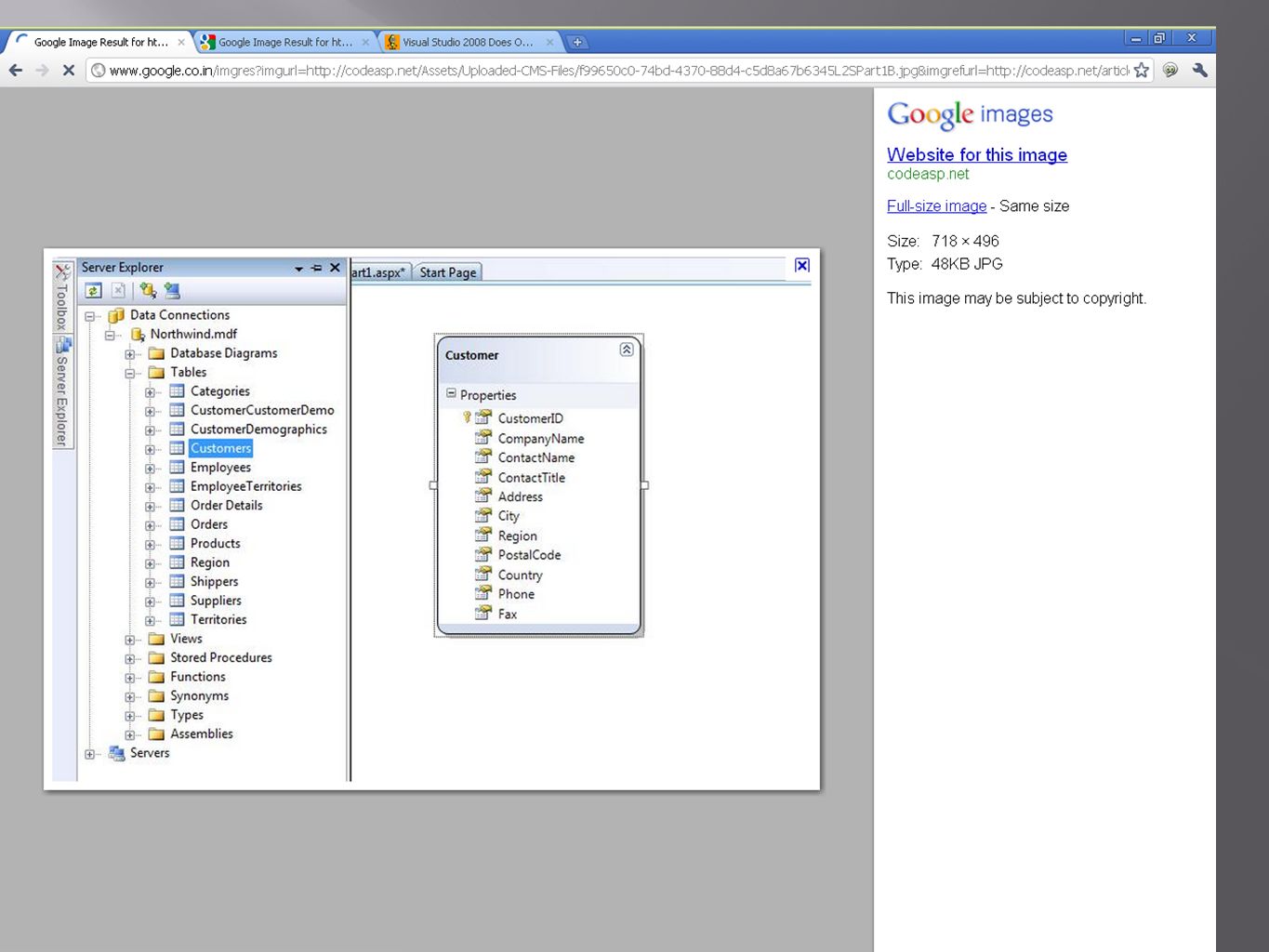Go back using the browser back arrow
Image resolution: width=1269 pixels, height=952 pixels.
(x=15, y=70)
